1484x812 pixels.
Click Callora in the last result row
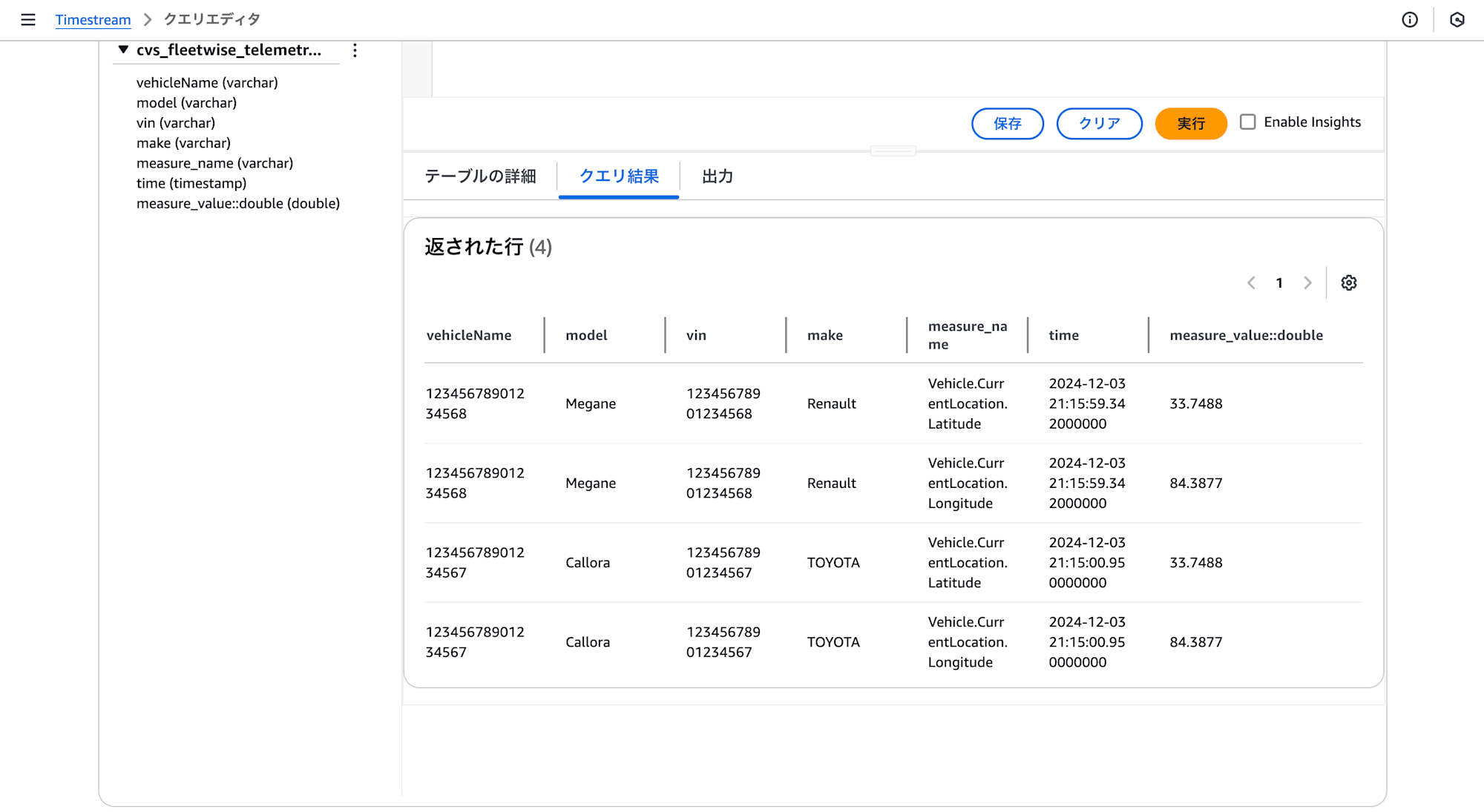coord(588,641)
